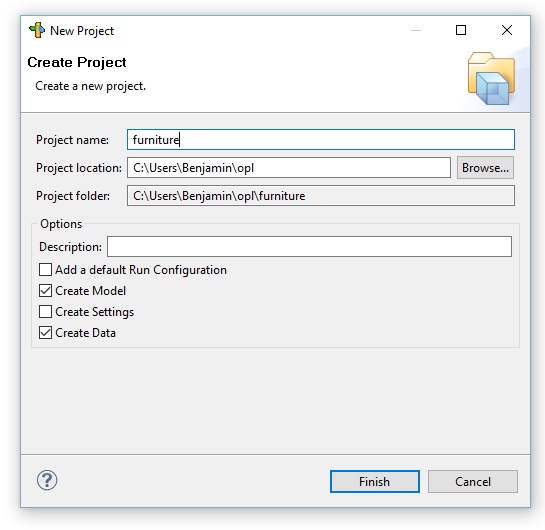
Task: Click the New Project title text
Action: point(82,31)
